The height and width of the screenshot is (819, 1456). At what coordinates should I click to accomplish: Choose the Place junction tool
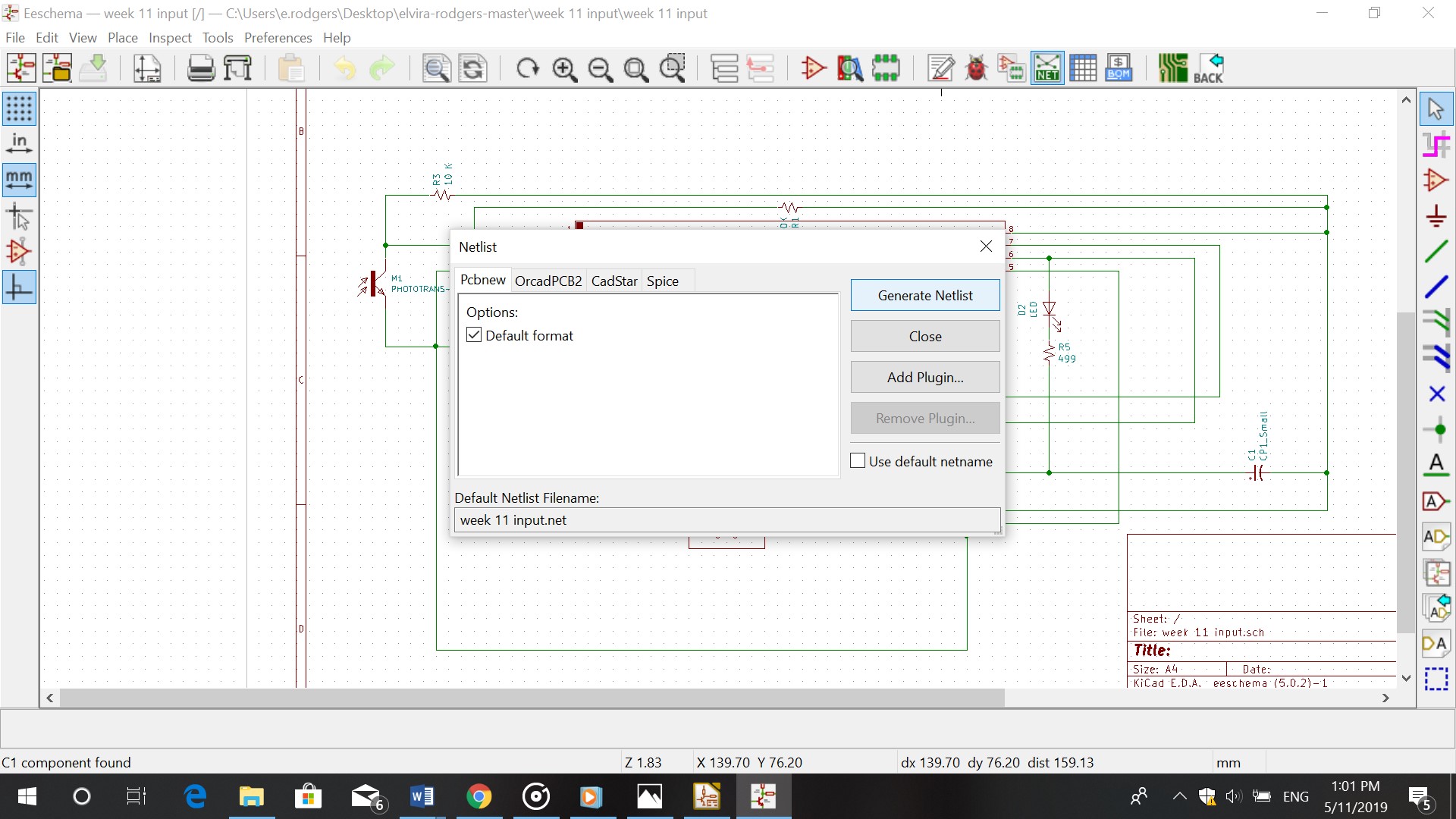[x=1436, y=430]
